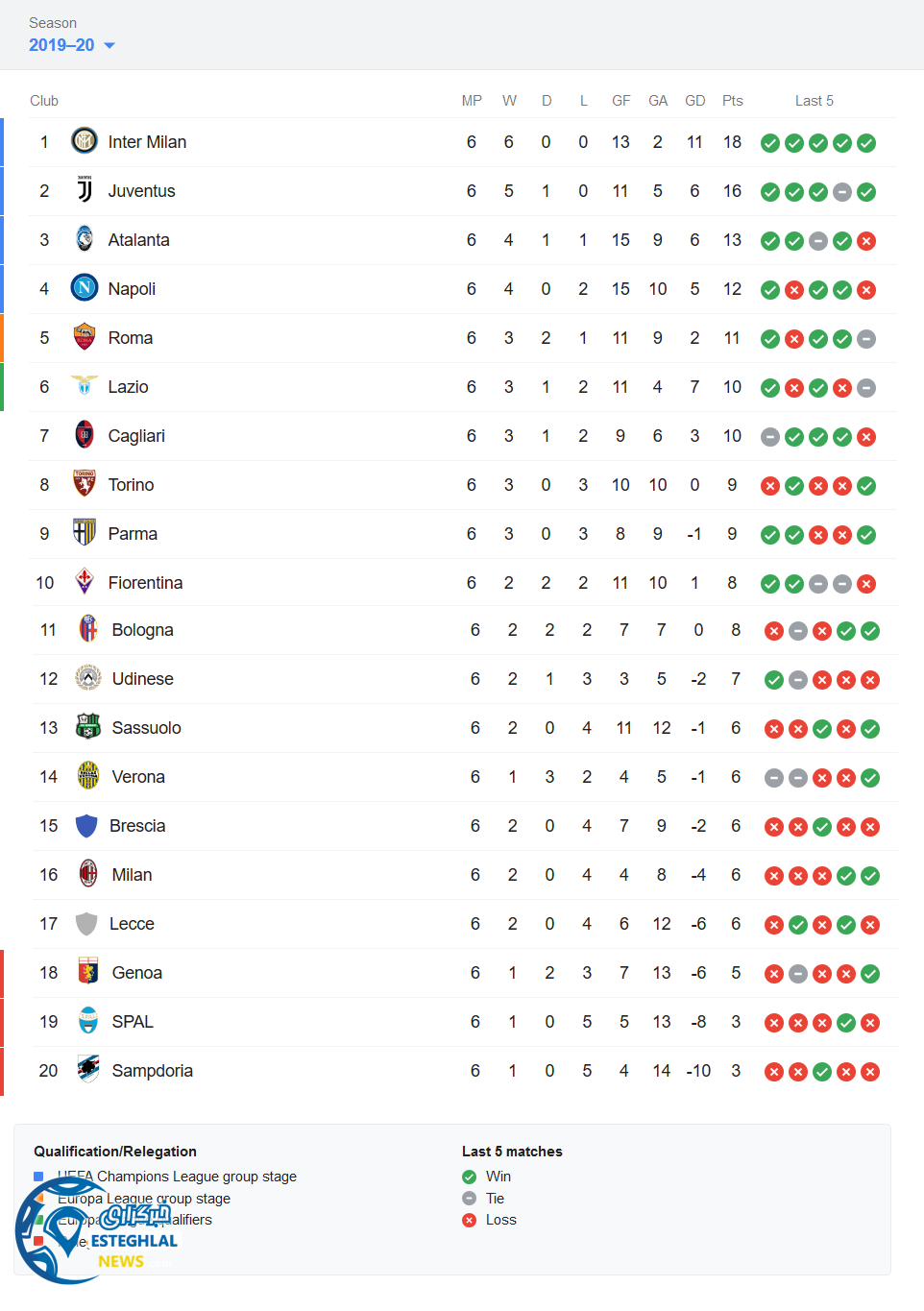Click the red Loss legend icon
Viewport: 924px width, 1311px height.
469,1220
